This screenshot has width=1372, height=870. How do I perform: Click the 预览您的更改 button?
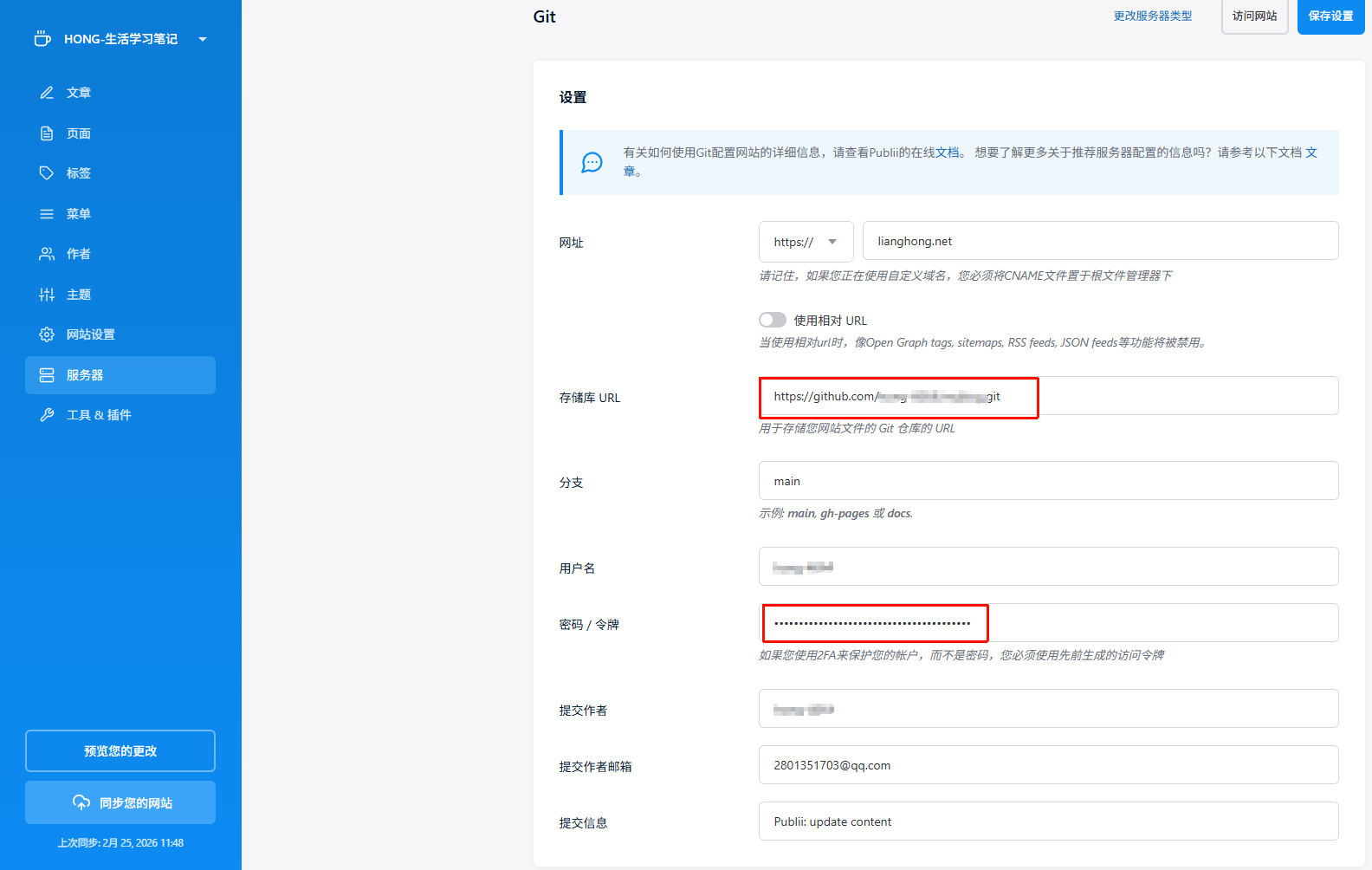120,750
